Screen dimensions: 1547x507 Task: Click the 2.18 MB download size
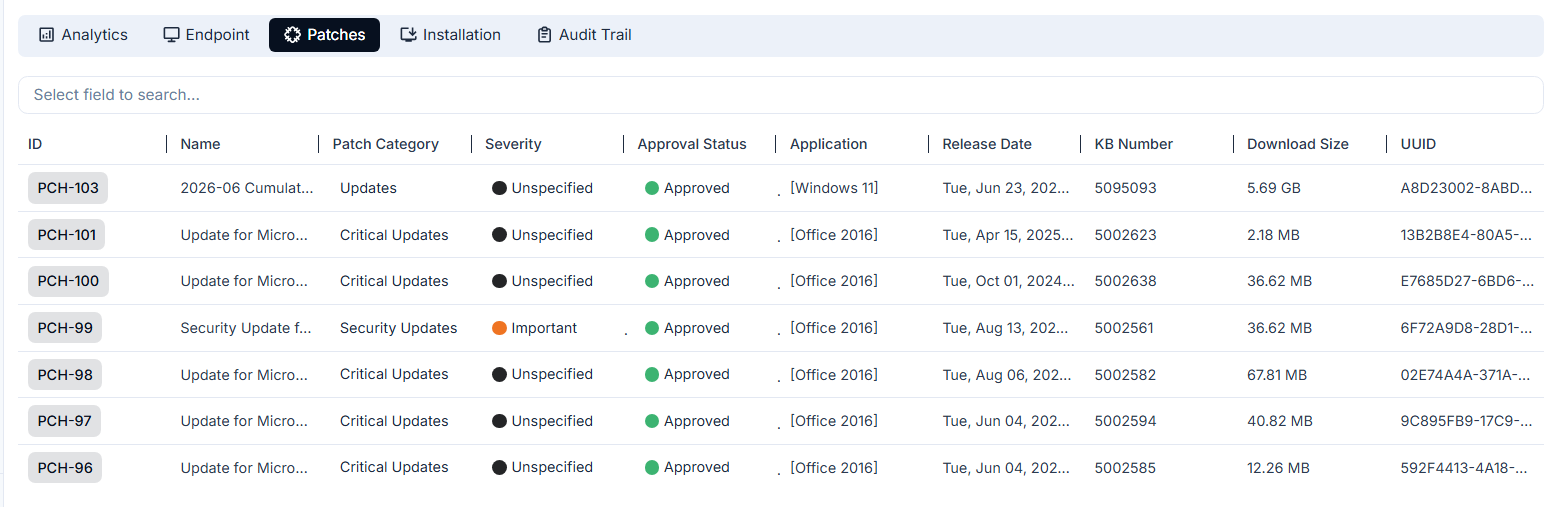1274,235
